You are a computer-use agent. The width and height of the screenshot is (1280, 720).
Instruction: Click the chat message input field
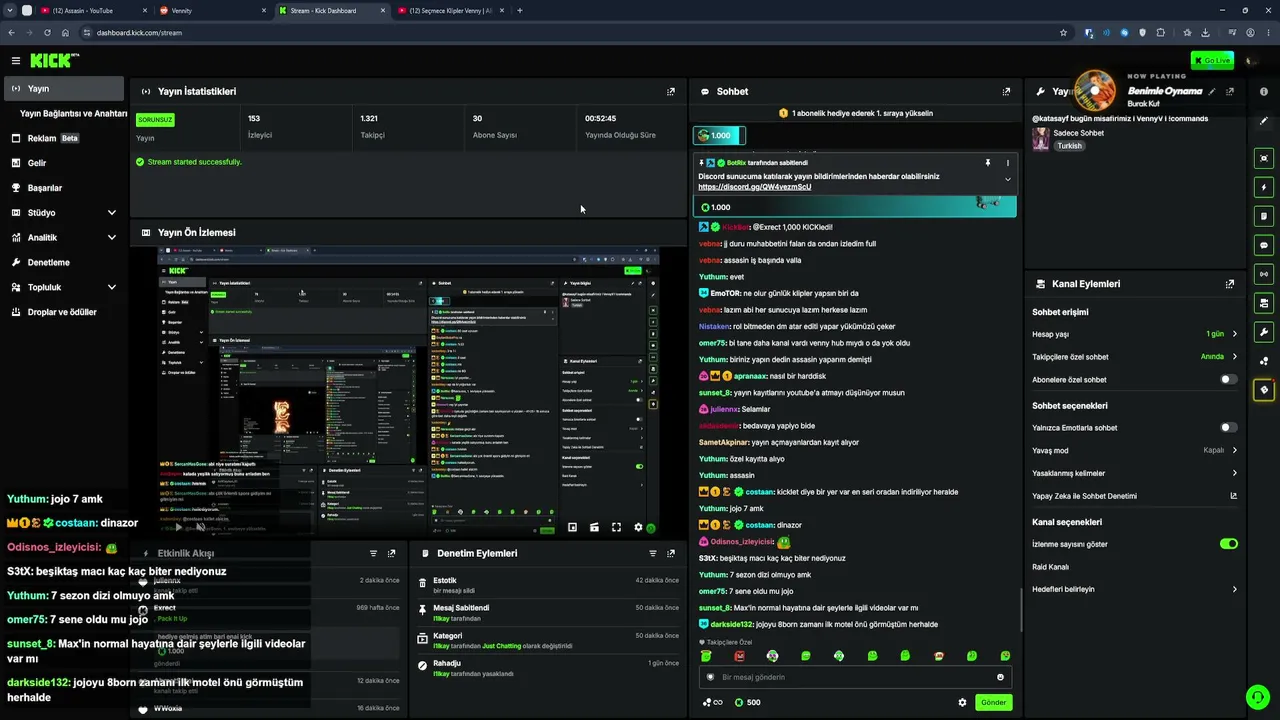[855, 677]
